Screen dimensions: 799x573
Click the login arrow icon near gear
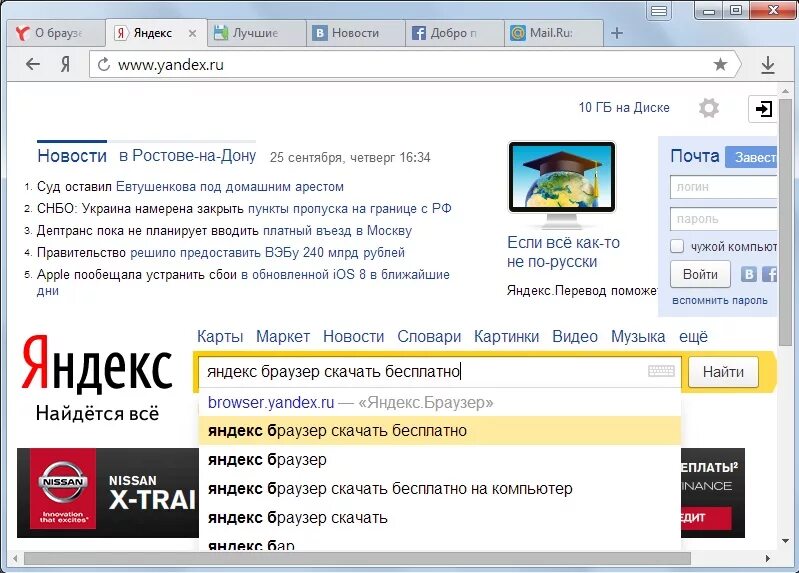[763, 109]
